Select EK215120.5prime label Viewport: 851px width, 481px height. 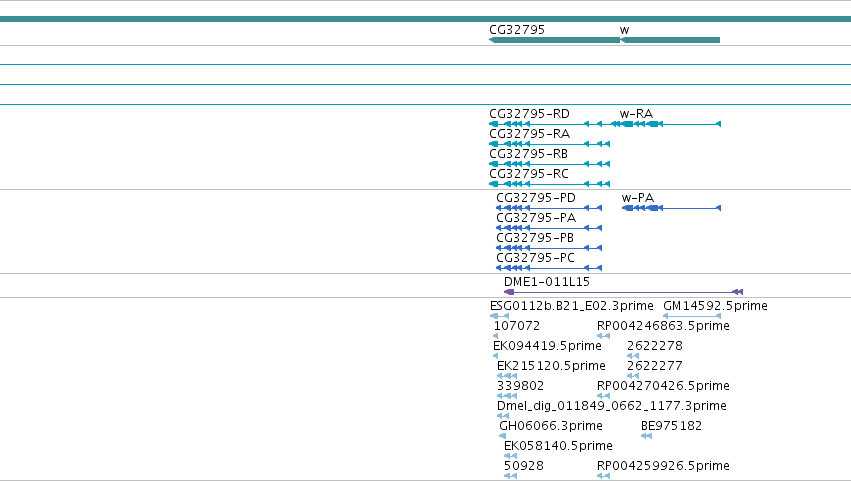(x=551, y=366)
